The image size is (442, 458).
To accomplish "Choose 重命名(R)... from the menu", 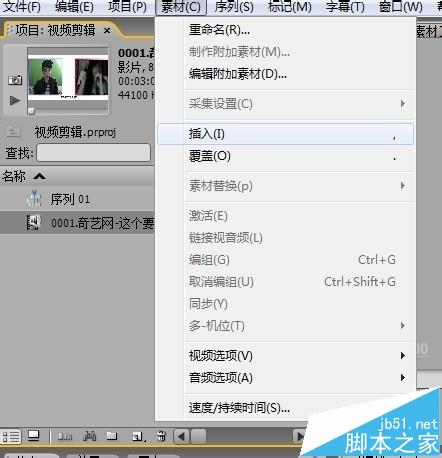I will [x=286, y=30].
